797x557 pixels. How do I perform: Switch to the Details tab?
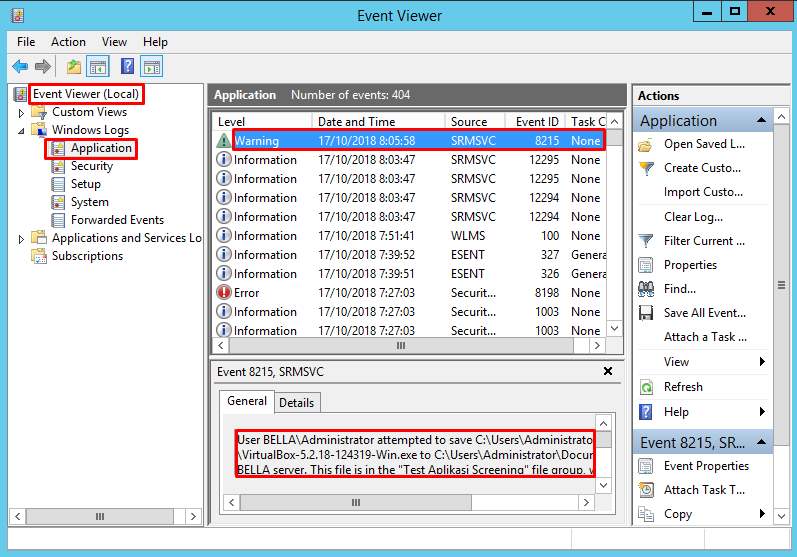point(296,403)
